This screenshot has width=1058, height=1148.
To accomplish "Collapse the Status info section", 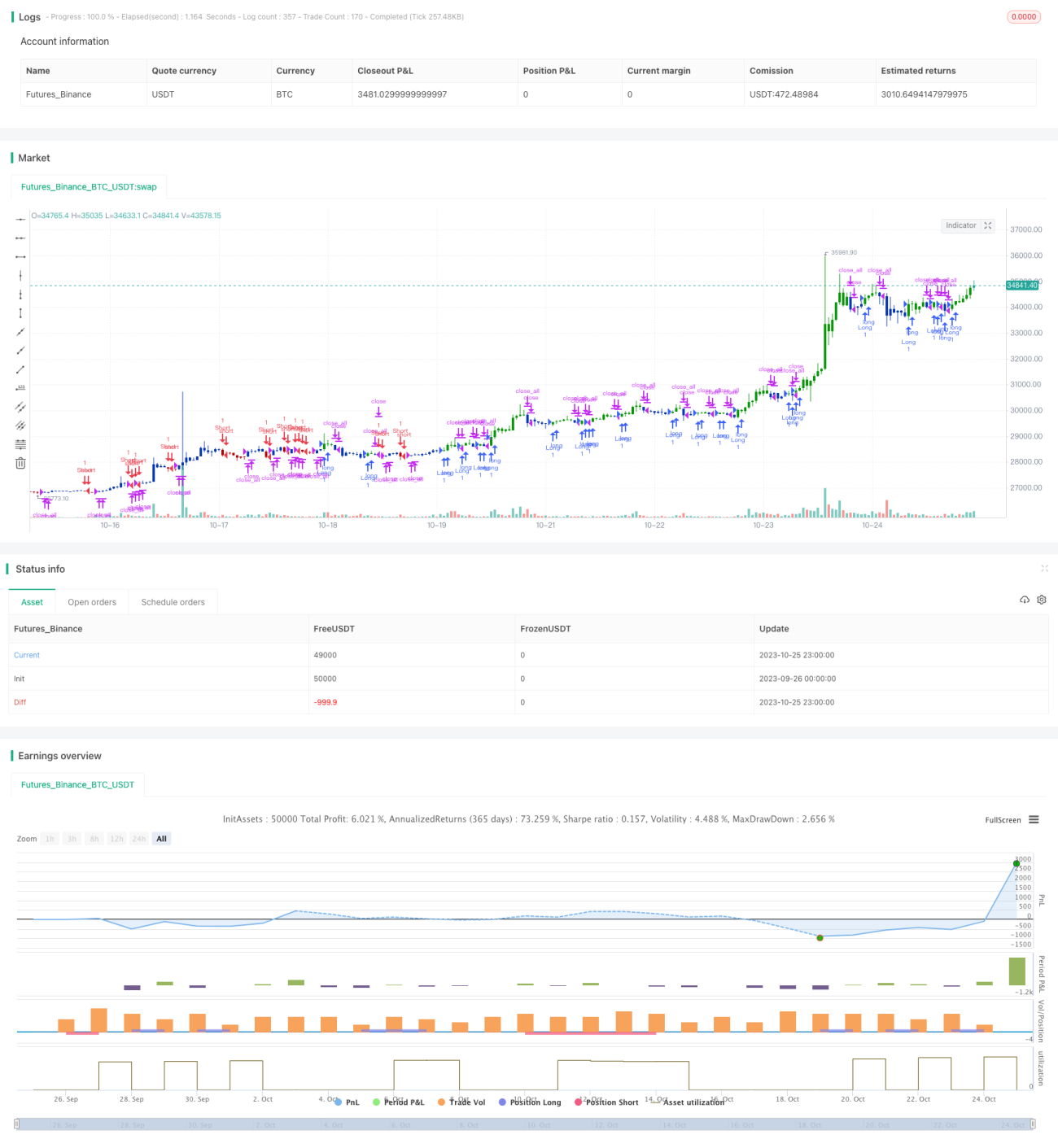I will click(x=1044, y=569).
